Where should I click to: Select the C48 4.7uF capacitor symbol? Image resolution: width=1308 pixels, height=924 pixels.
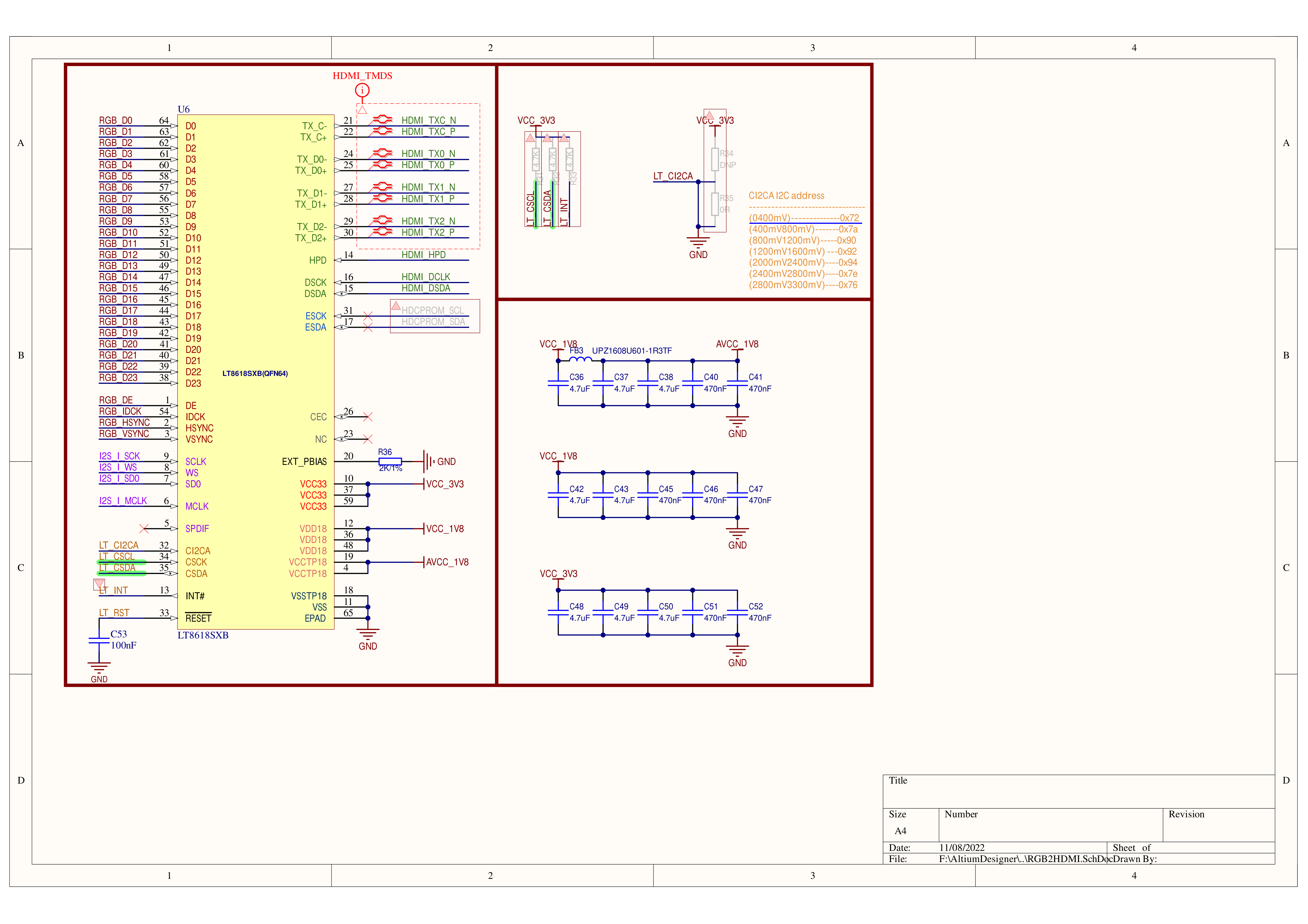(558, 613)
